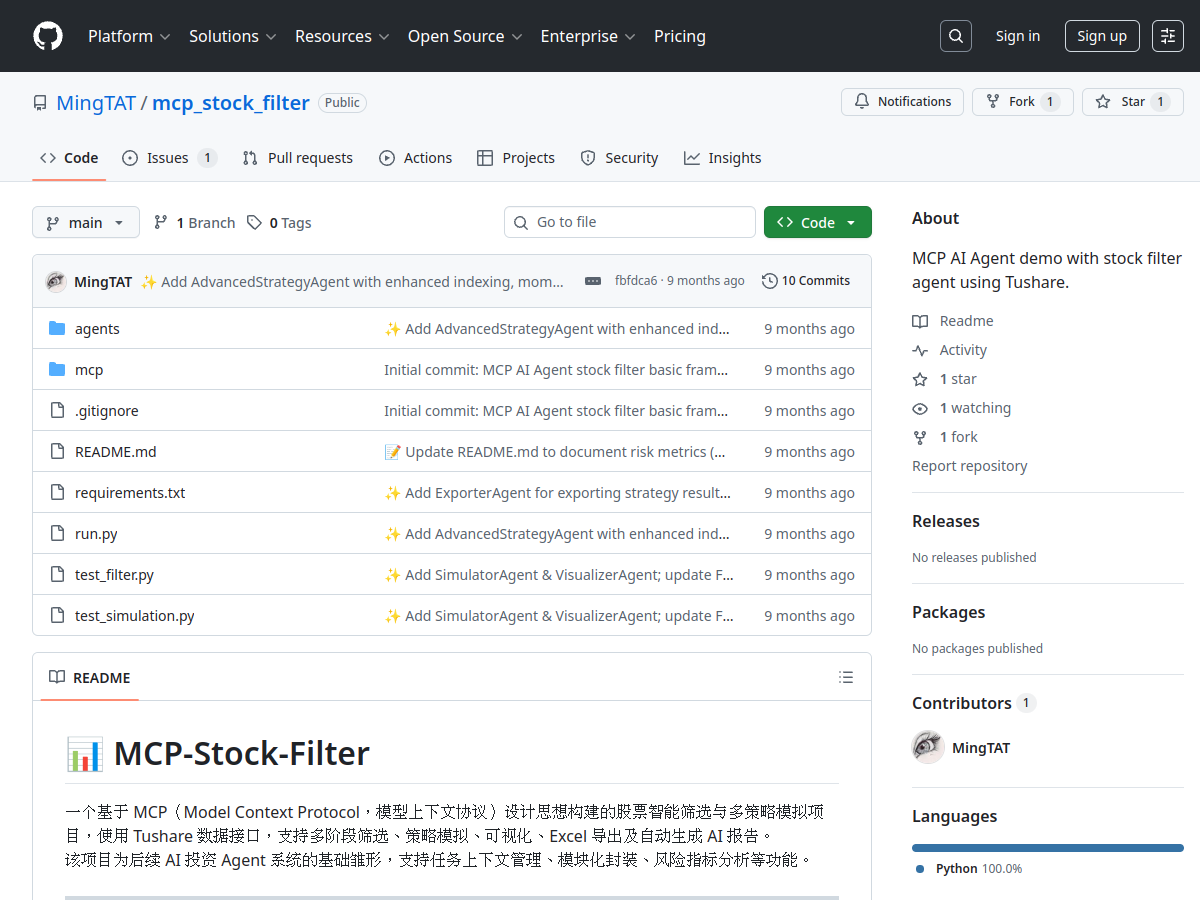Image resolution: width=1200 pixels, height=900 pixels.
Task: Open the Solutions menu
Action: click(x=231, y=36)
